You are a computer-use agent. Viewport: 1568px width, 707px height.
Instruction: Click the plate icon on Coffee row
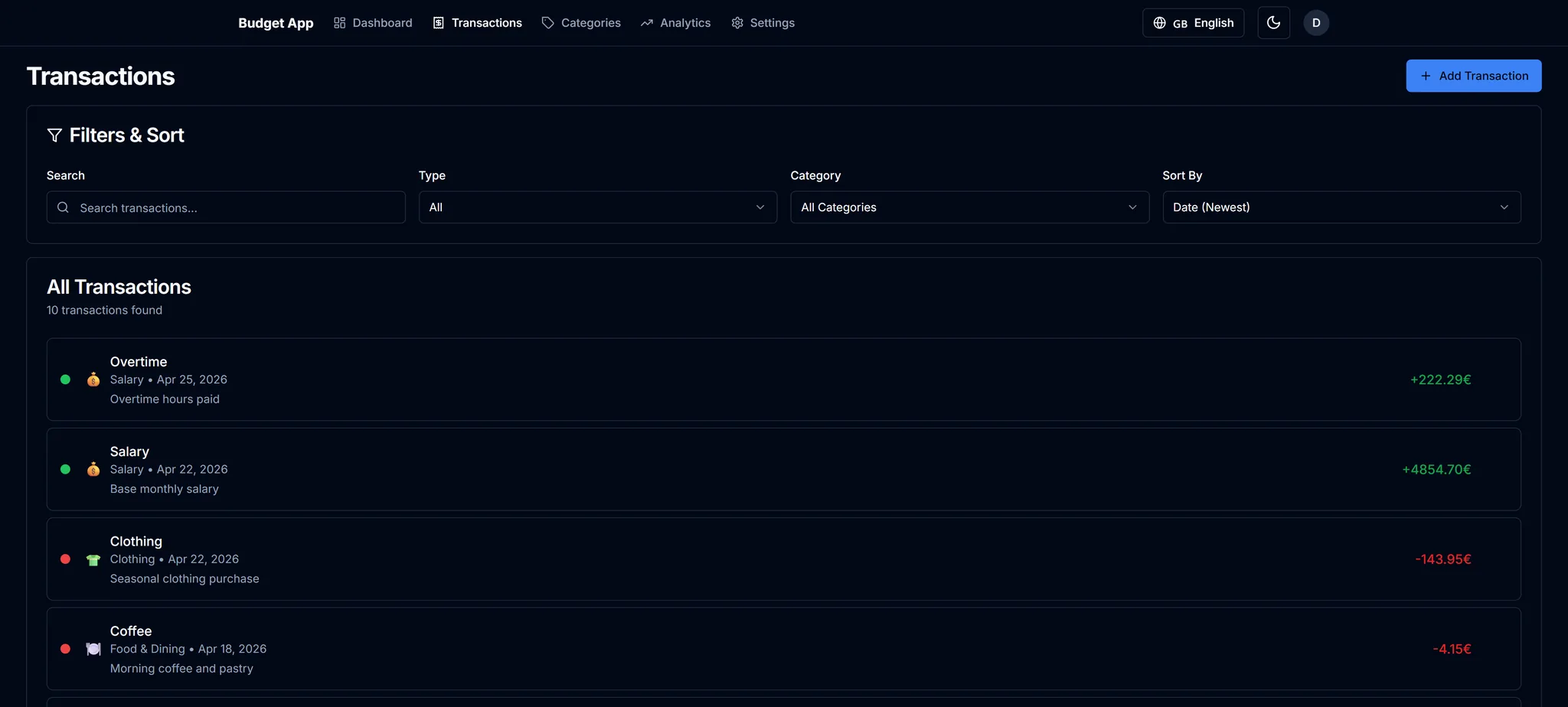(x=93, y=649)
